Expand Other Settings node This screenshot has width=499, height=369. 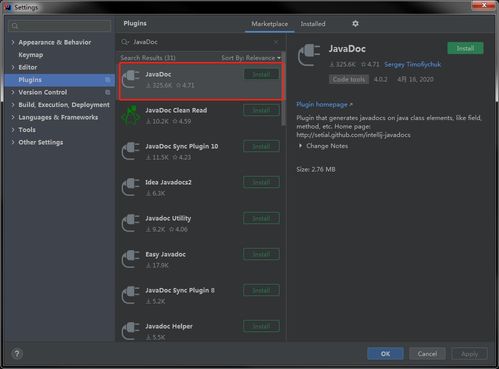coord(13,142)
